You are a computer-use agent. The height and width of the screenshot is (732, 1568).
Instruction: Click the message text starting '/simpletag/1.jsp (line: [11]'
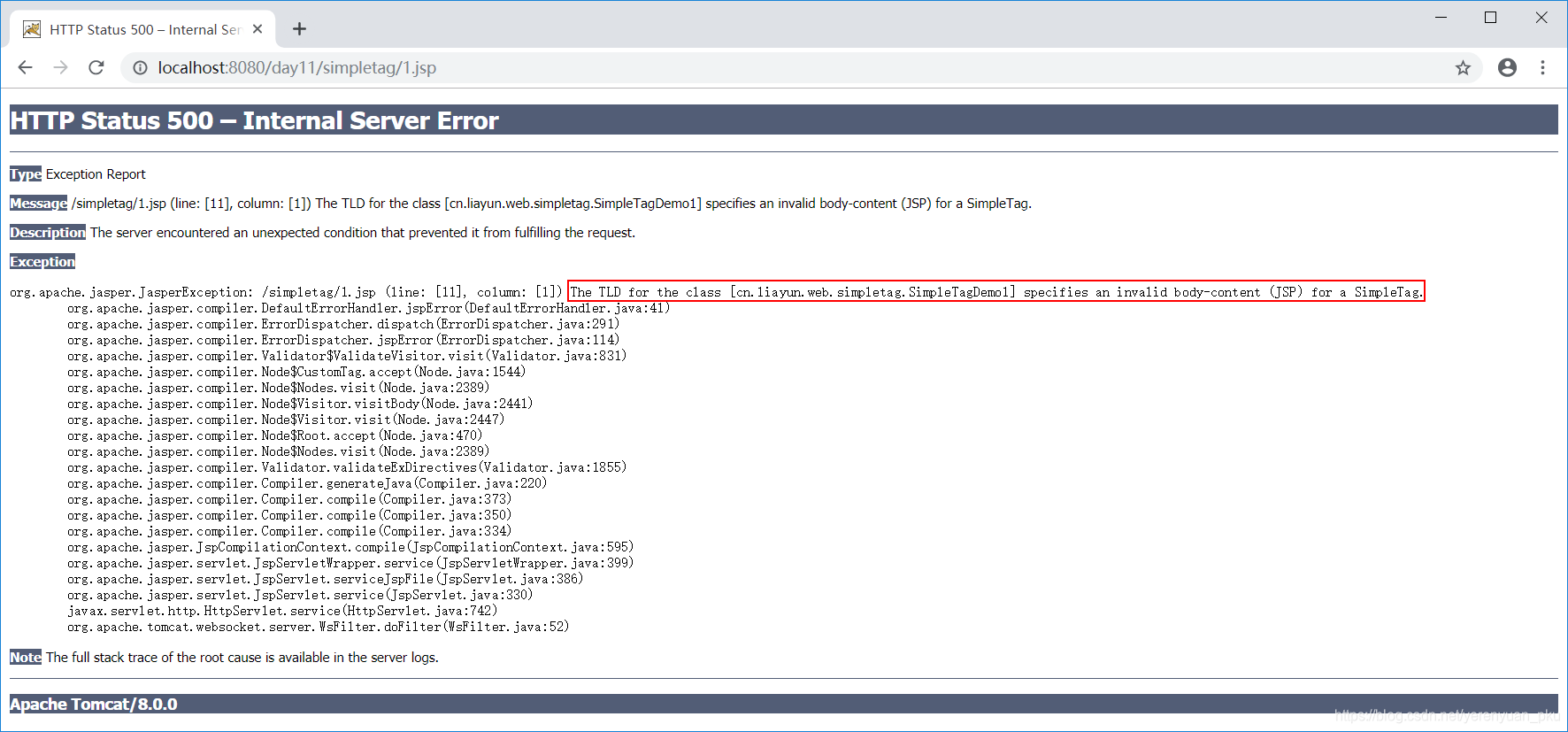click(x=551, y=204)
